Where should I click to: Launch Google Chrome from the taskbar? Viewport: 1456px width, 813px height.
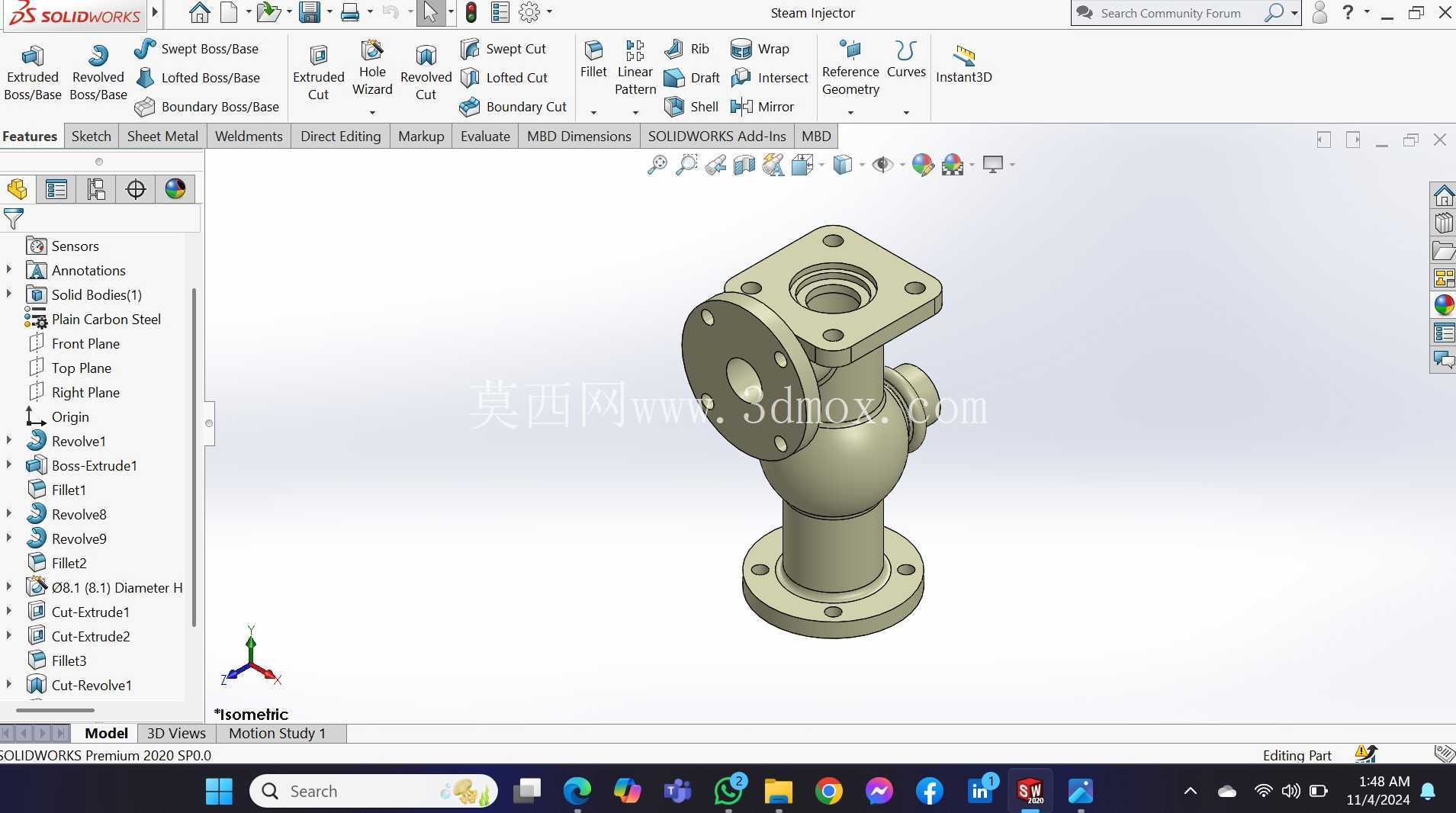coord(828,792)
